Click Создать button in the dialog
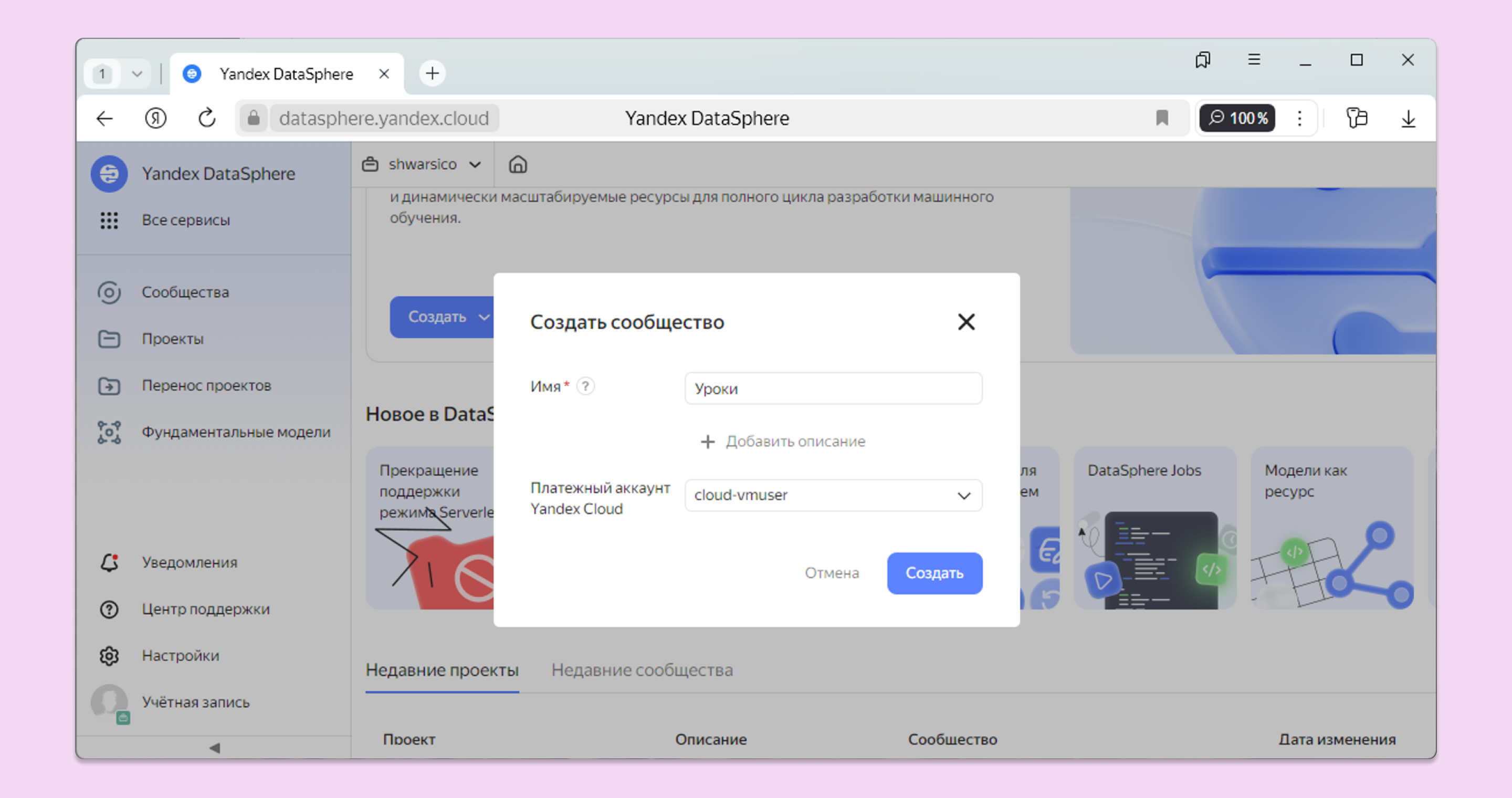Image resolution: width=1512 pixels, height=798 pixels. [934, 573]
